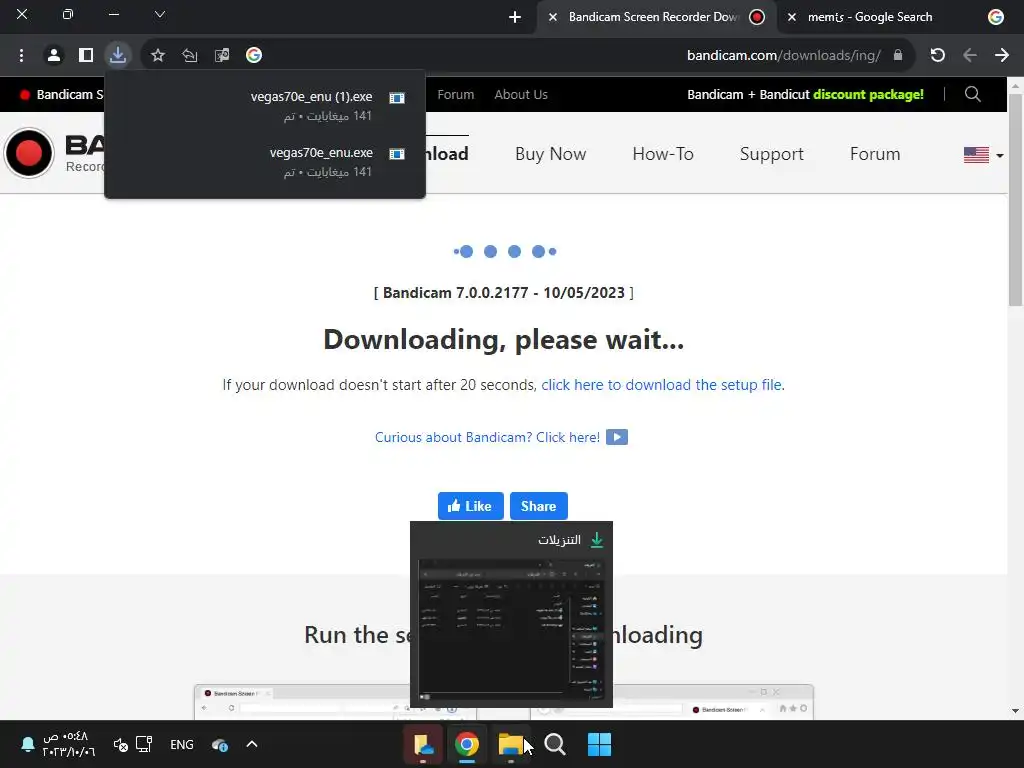Click the site search magnifier icon
This screenshot has height=768, width=1024.
click(x=972, y=95)
